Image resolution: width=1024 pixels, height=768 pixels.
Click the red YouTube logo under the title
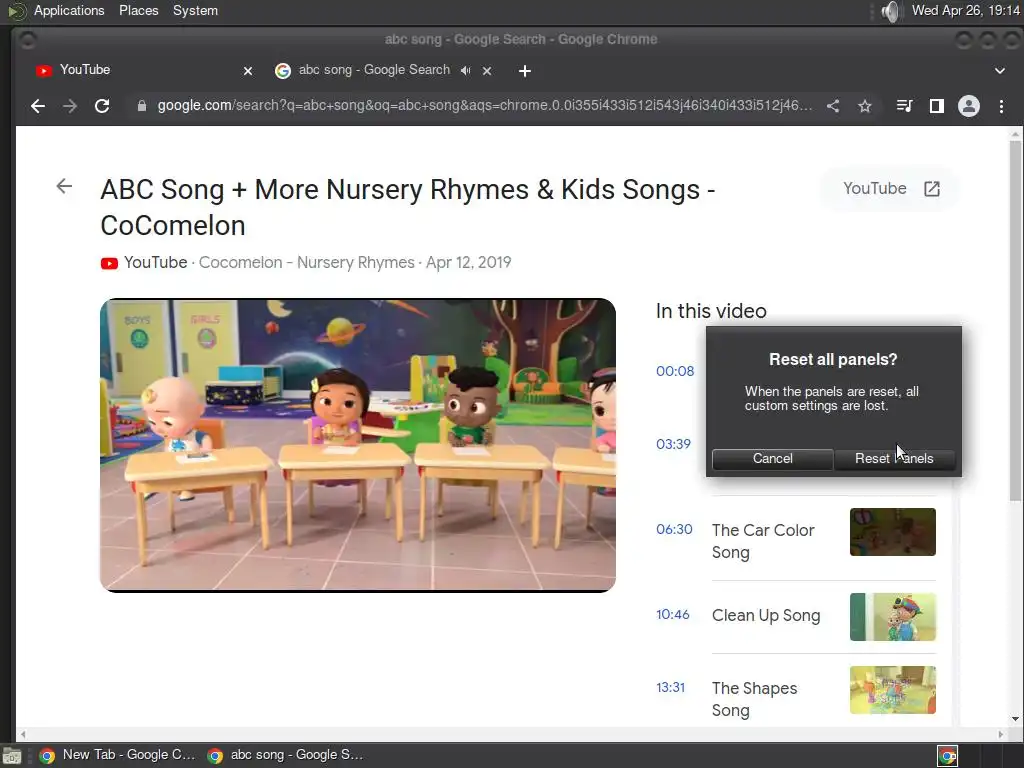point(109,263)
